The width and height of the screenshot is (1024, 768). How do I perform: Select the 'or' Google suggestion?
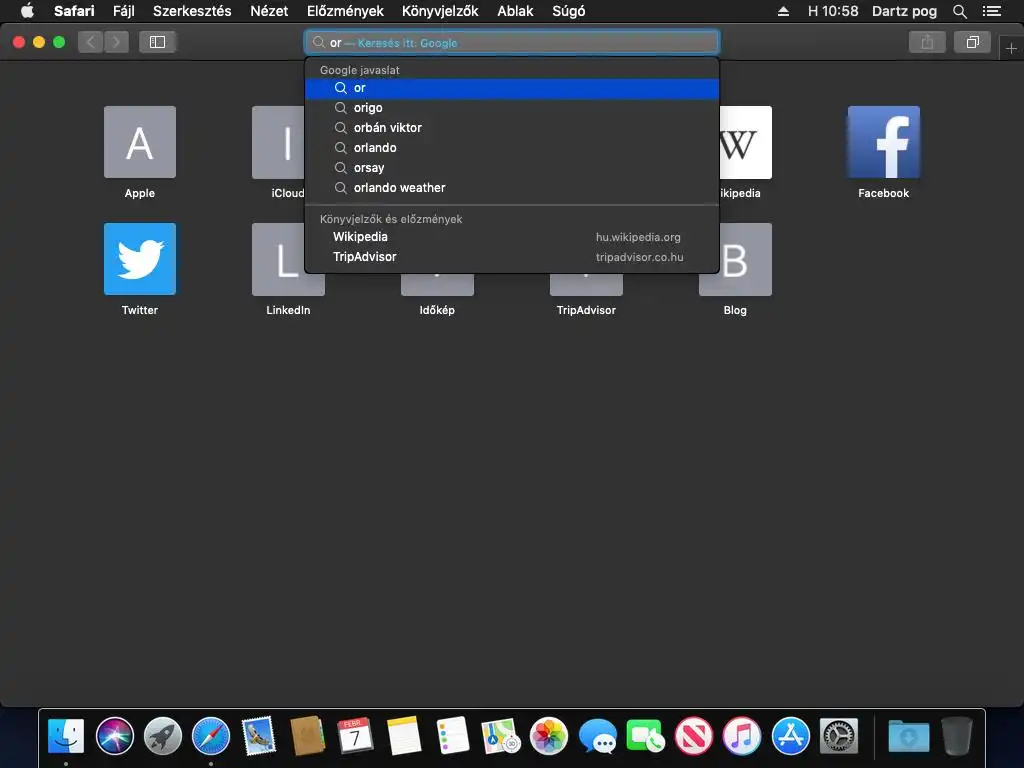point(512,88)
